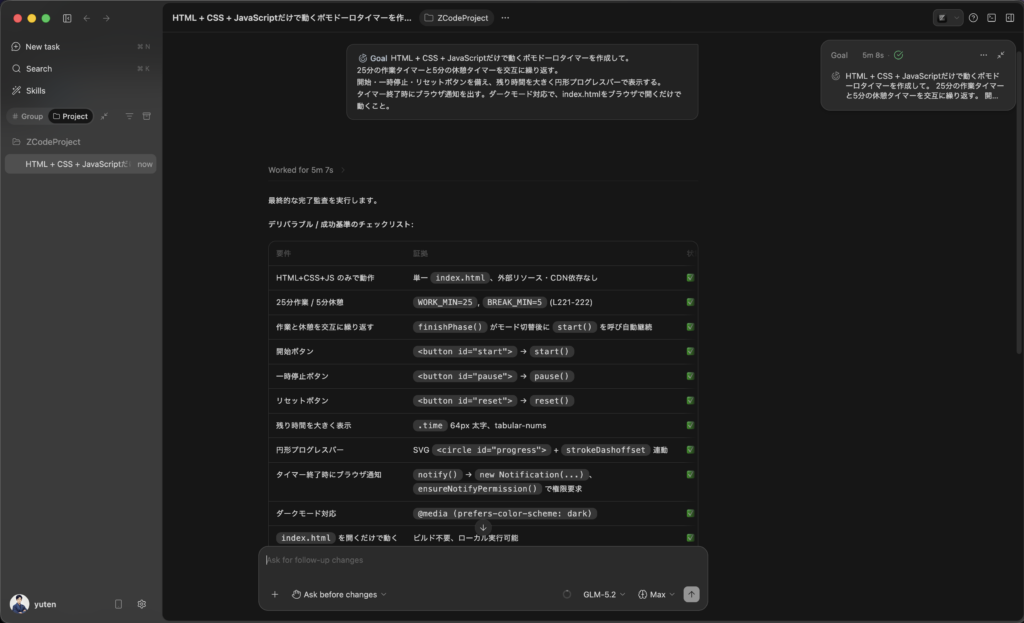Click green check in タイマー終了時にブラウザ通知 row

pyautogui.click(x=690, y=475)
